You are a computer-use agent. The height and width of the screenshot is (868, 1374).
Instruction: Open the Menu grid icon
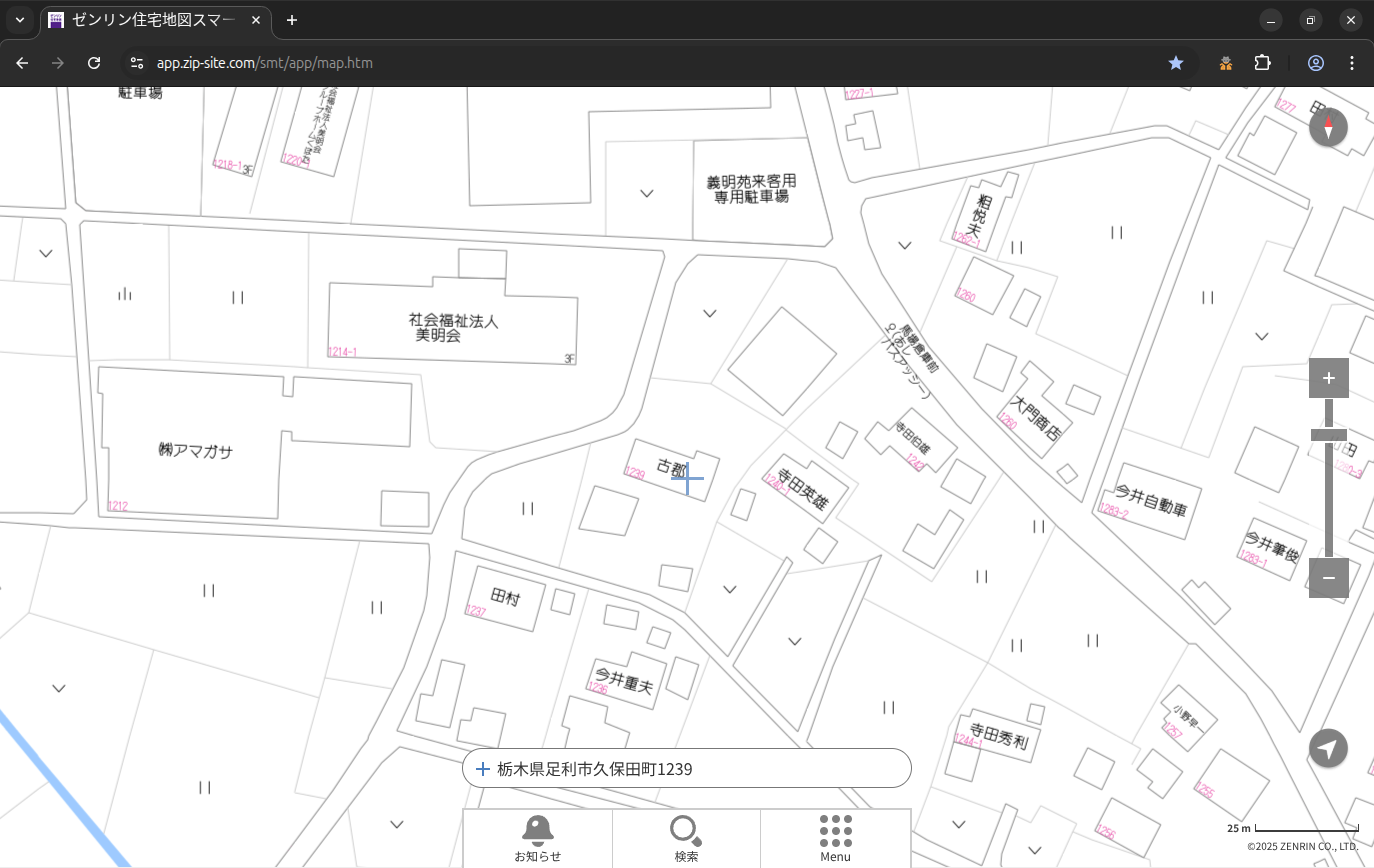pos(835,838)
